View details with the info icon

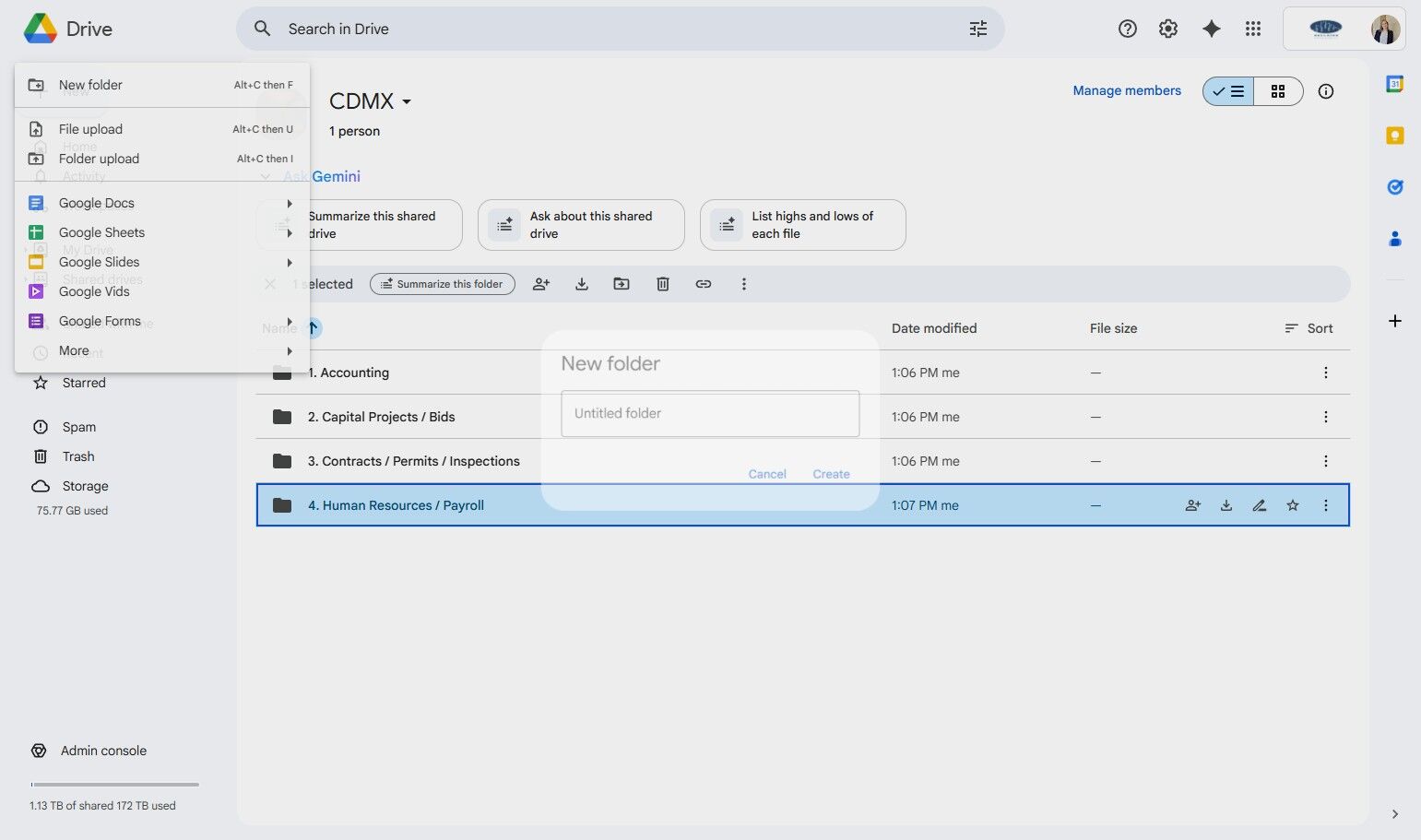(1326, 91)
